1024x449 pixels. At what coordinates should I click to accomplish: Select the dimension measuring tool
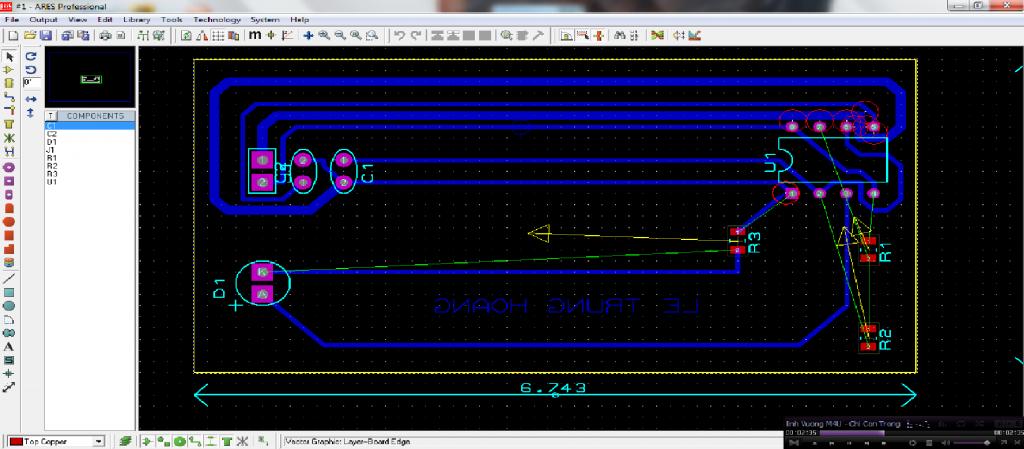pos(9,386)
